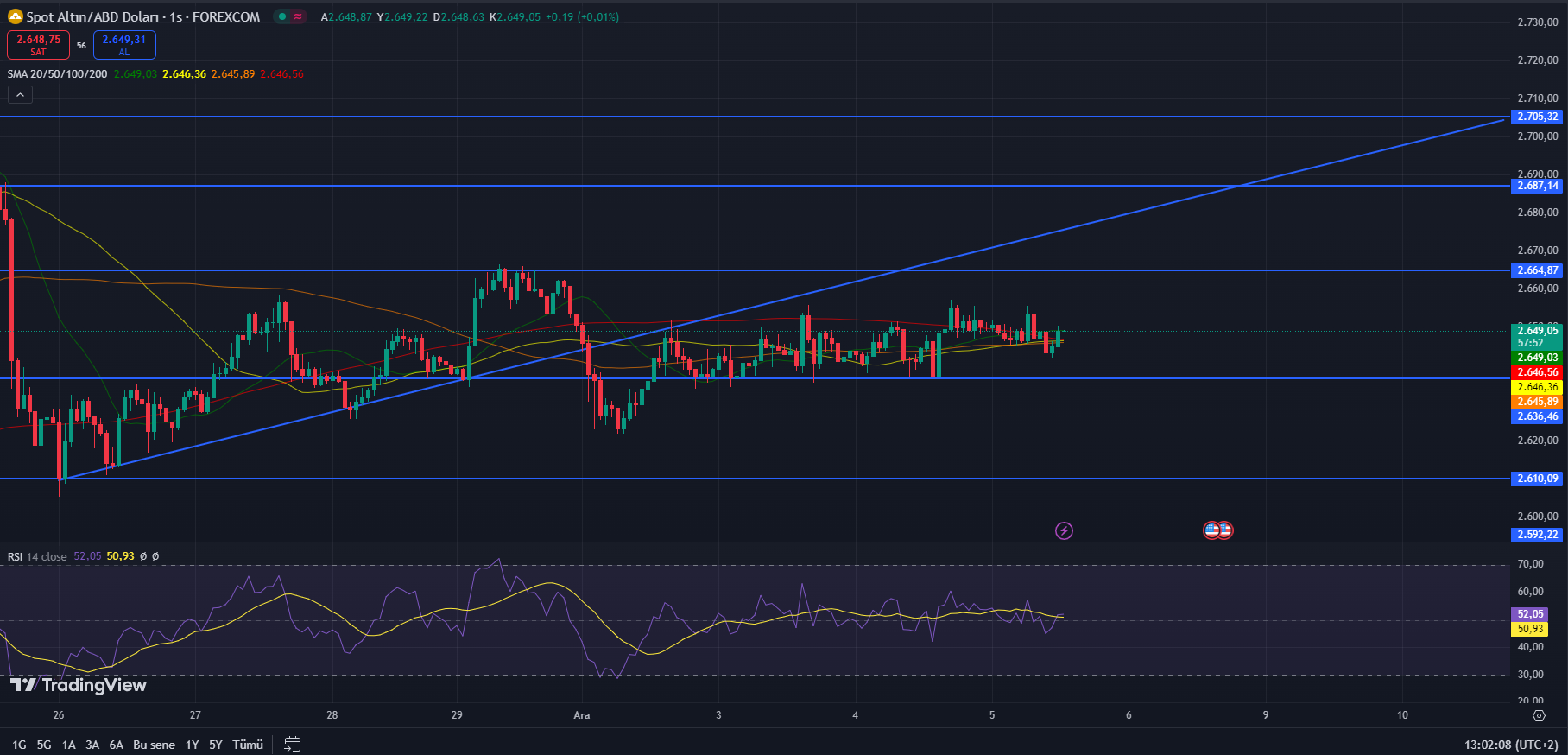The width and height of the screenshot is (1568, 755).
Task: Click the yellow RSI average label 50,93
Action: [1530, 629]
